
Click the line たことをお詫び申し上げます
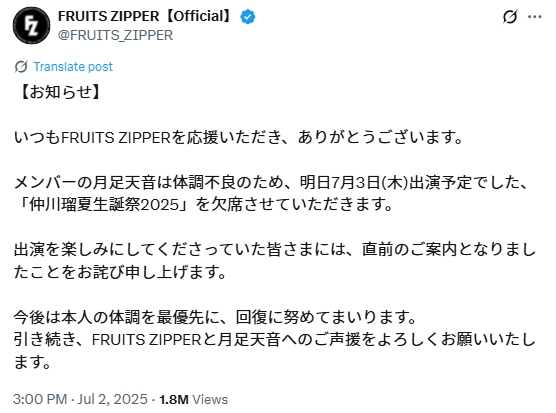click(x=120, y=272)
